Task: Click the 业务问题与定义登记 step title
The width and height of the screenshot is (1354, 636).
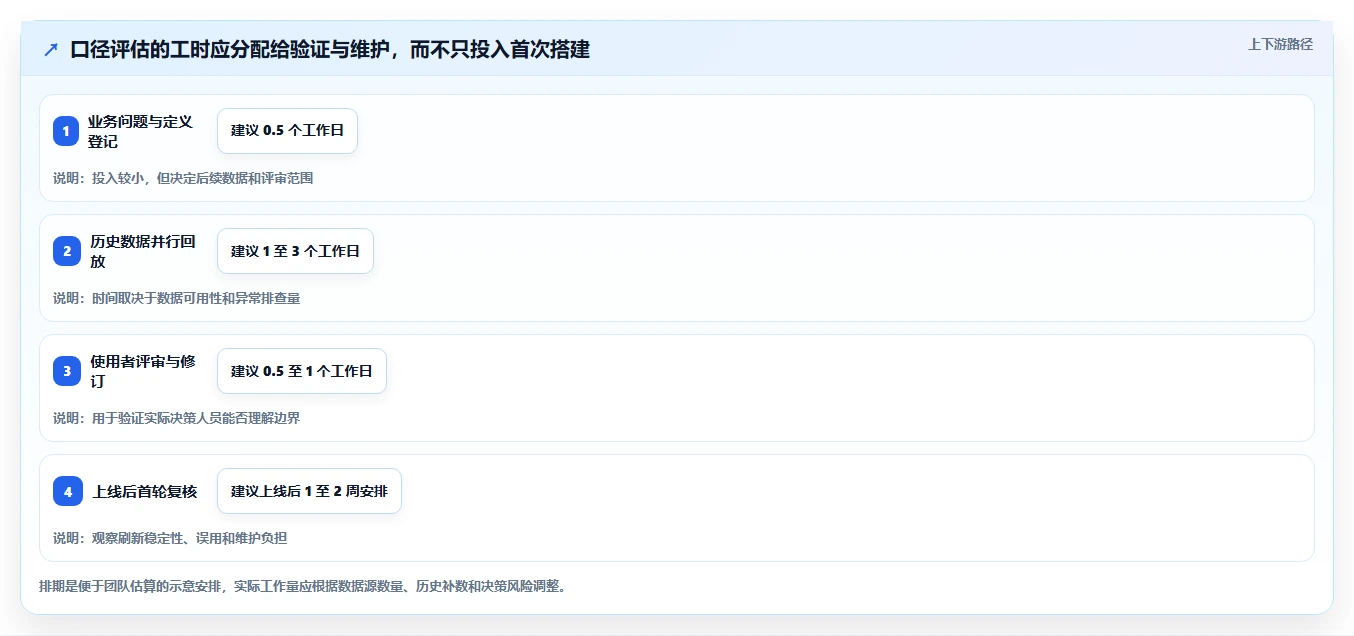Action: click(140, 131)
